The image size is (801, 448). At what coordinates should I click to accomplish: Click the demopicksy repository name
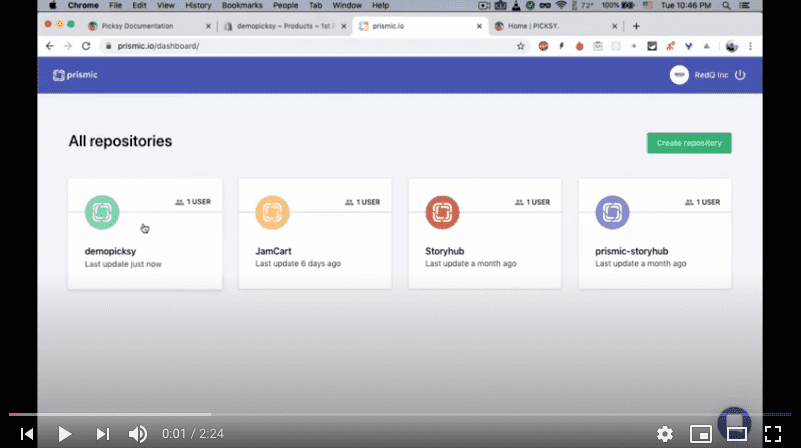click(x=110, y=251)
